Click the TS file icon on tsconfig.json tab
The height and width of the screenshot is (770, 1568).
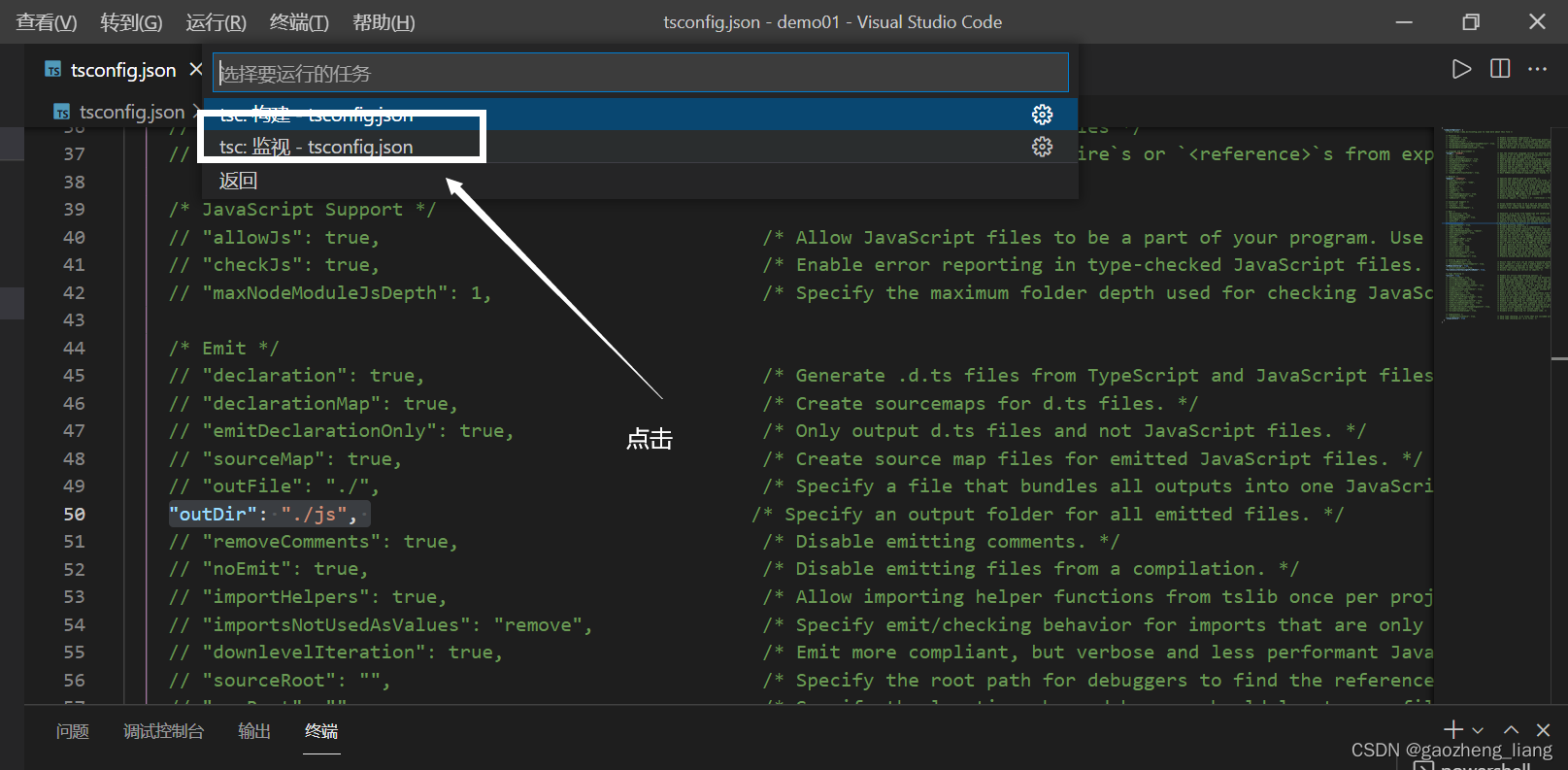pyautogui.click(x=52, y=69)
